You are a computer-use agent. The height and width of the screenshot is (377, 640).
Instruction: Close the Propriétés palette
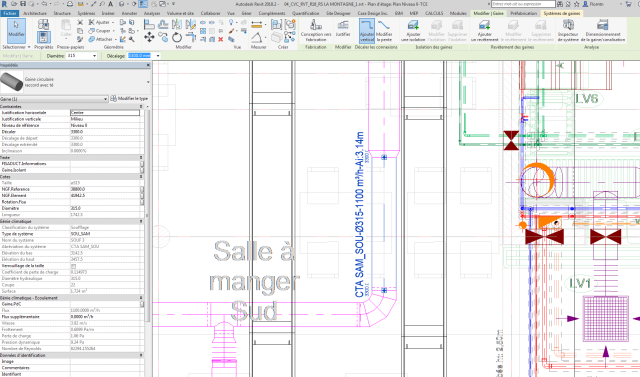(x=148, y=65)
